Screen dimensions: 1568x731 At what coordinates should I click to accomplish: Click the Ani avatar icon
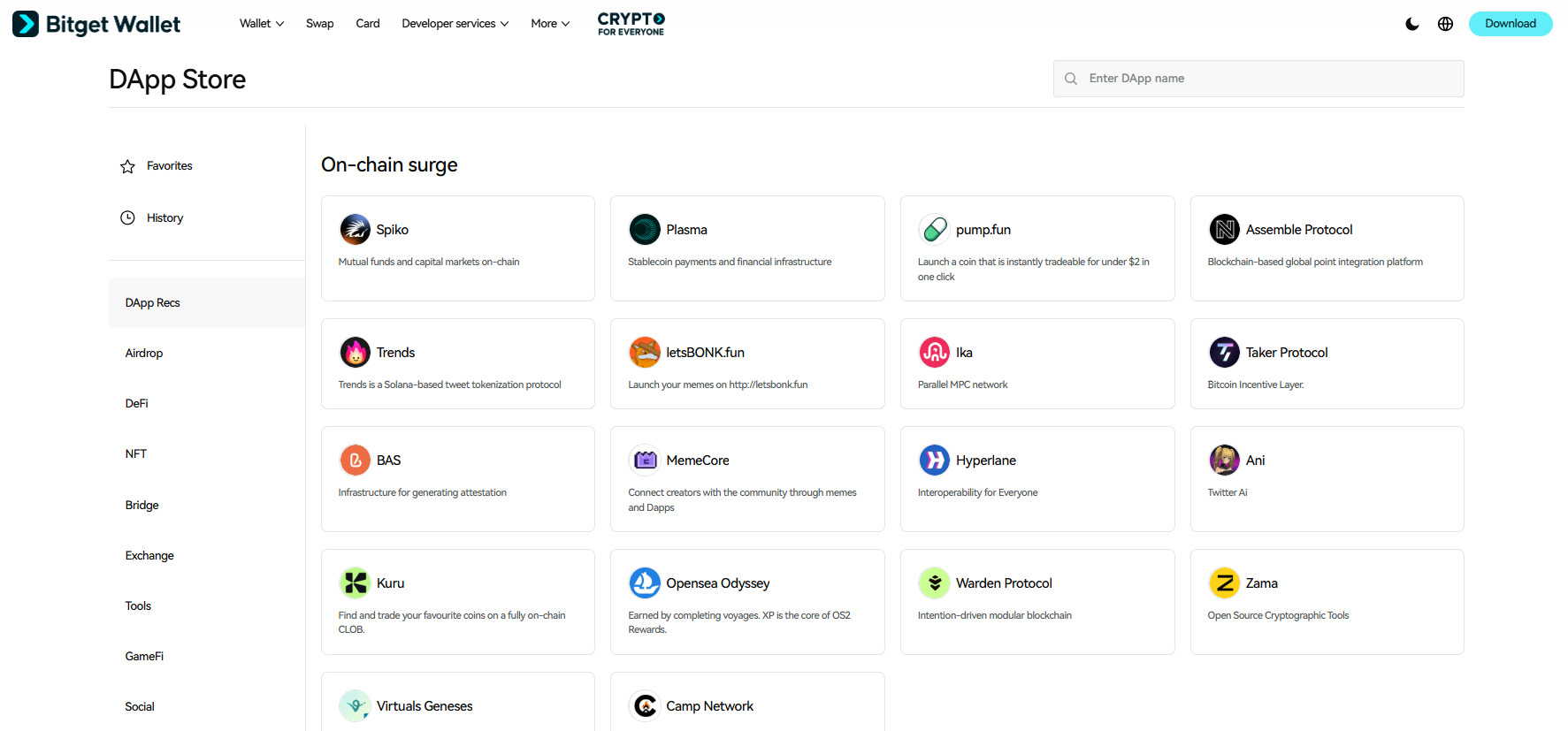click(x=1225, y=461)
